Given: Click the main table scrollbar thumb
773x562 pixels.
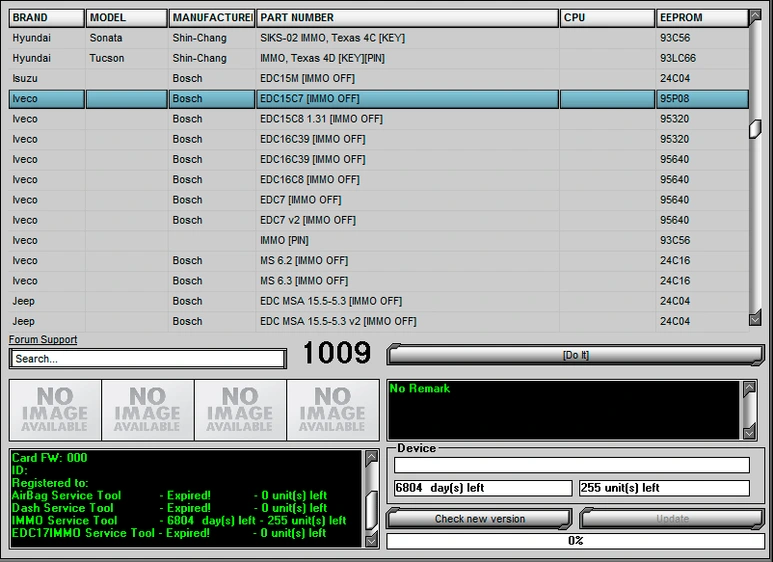Looking at the screenshot, I should point(755,129).
